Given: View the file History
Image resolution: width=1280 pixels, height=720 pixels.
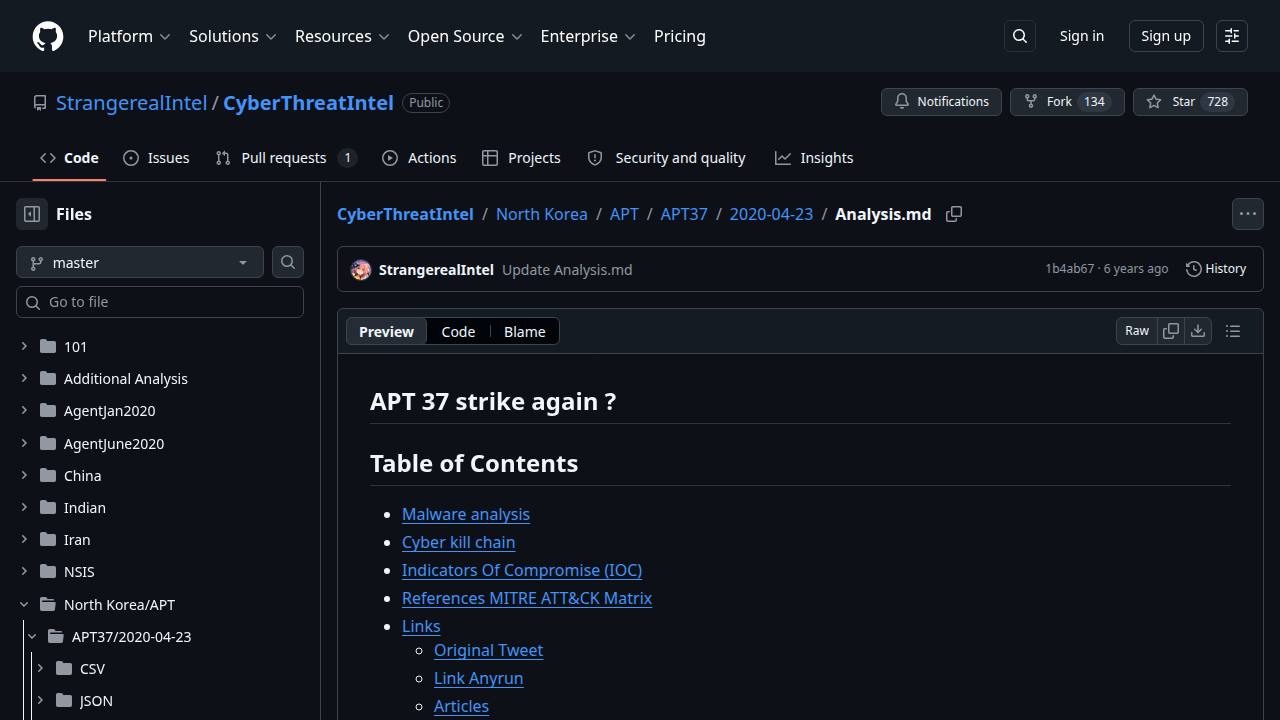Looking at the screenshot, I should point(1216,269).
